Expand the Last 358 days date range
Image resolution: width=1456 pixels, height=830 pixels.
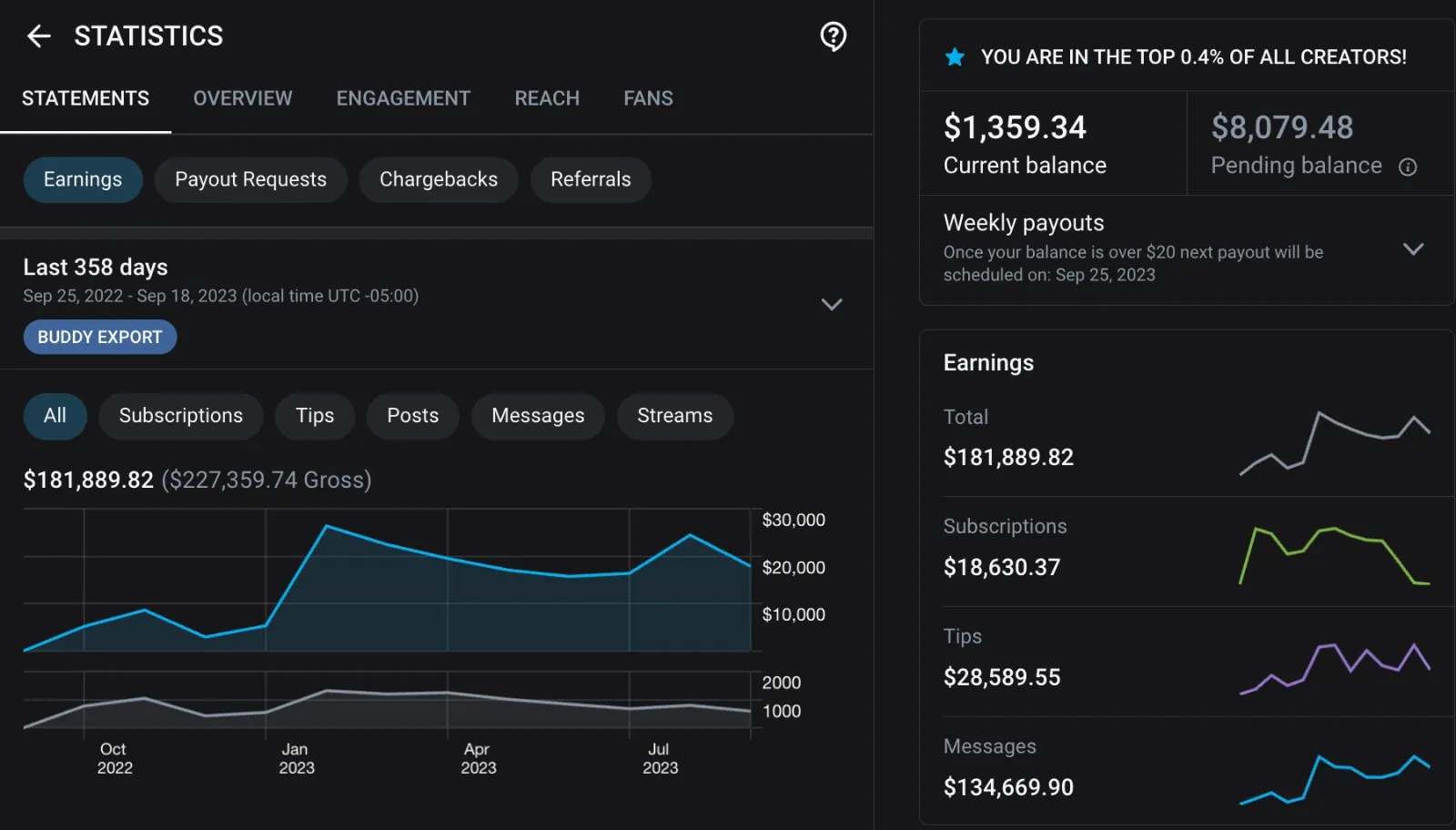click(831, 305)
